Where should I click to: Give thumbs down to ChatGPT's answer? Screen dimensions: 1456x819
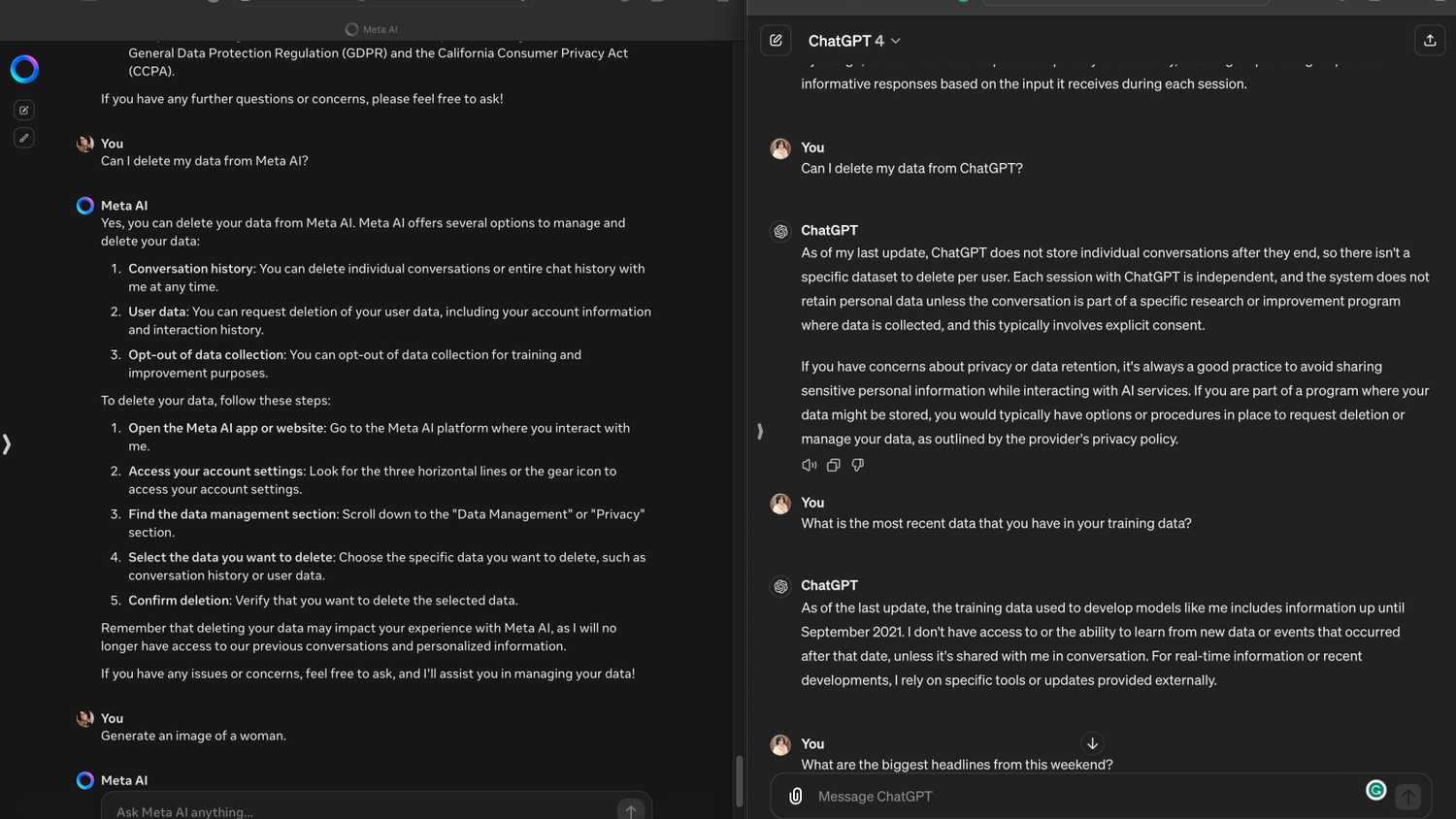coord(858,465)
